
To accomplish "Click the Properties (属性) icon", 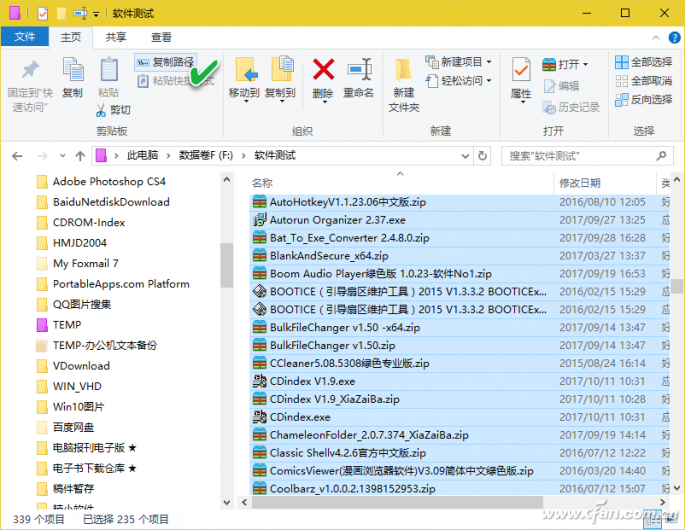I will [x=521, y=70].
